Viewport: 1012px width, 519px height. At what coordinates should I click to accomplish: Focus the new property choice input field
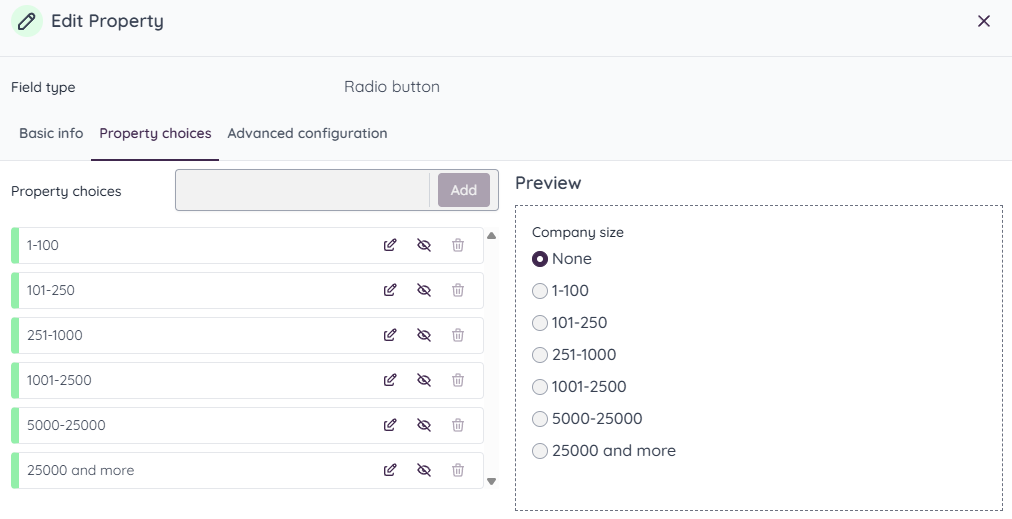pyautogui.click(x=303, y=190)
